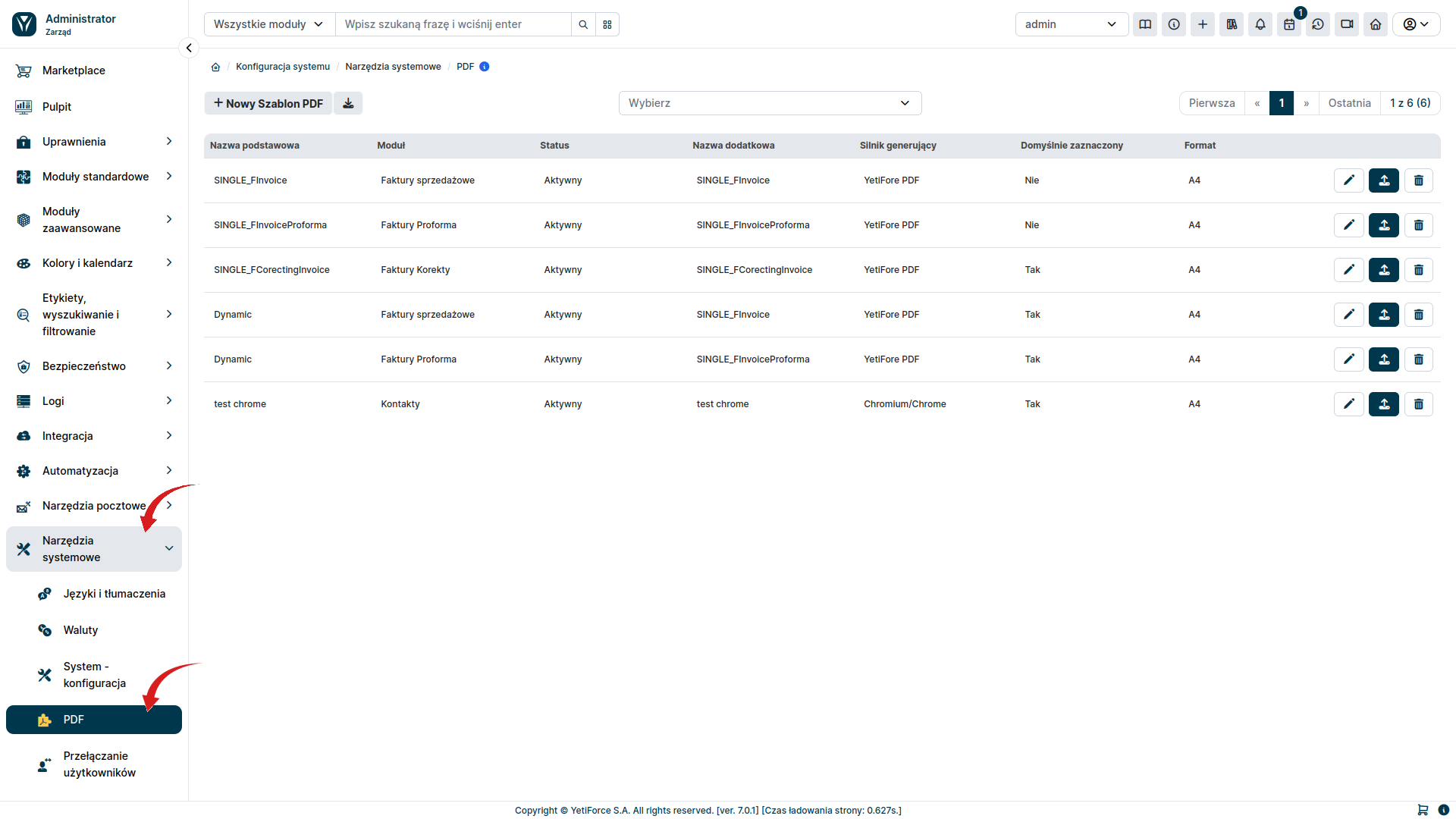
Task: Edit the SINGLE_FInvoiceProforma template
Action: click(1348, 225)
